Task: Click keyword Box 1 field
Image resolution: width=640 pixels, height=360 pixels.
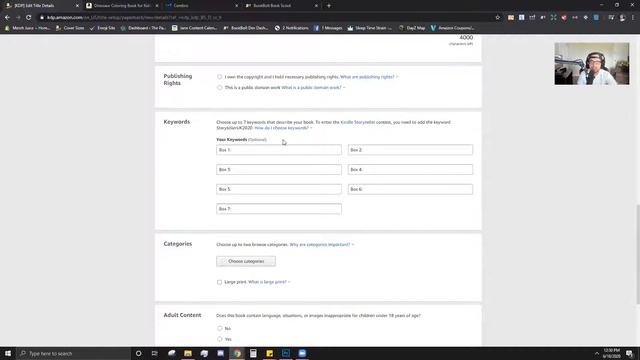Action: click(279, 150)
